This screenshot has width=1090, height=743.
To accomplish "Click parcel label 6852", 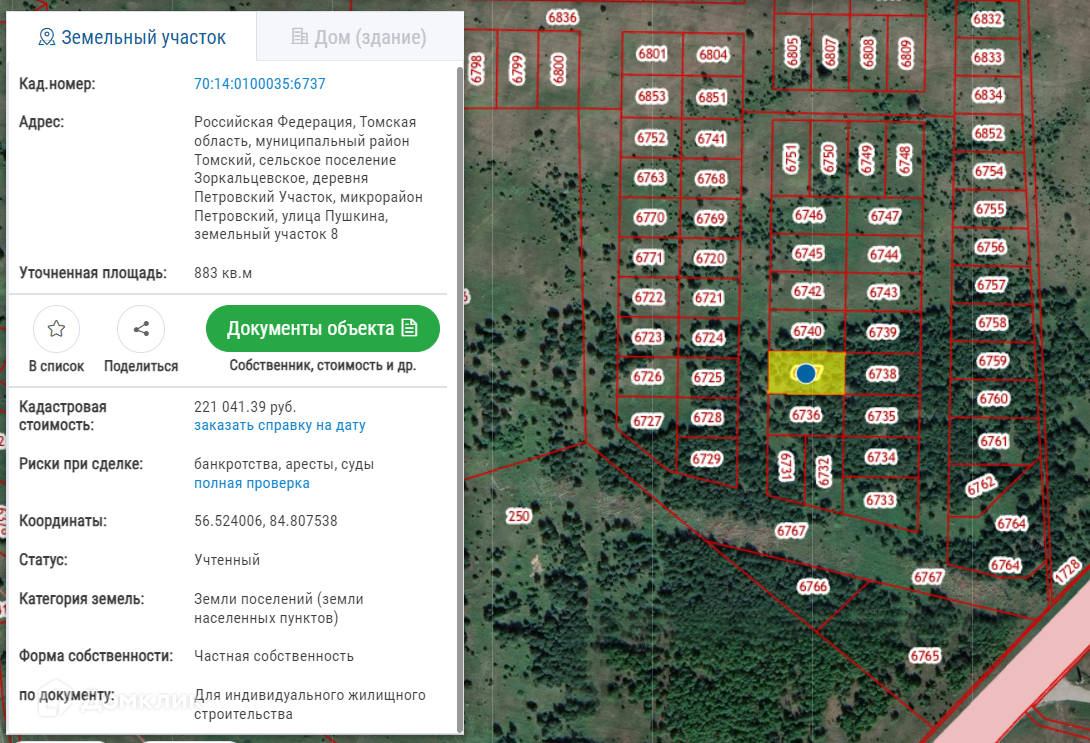I will tap(989, 133).
